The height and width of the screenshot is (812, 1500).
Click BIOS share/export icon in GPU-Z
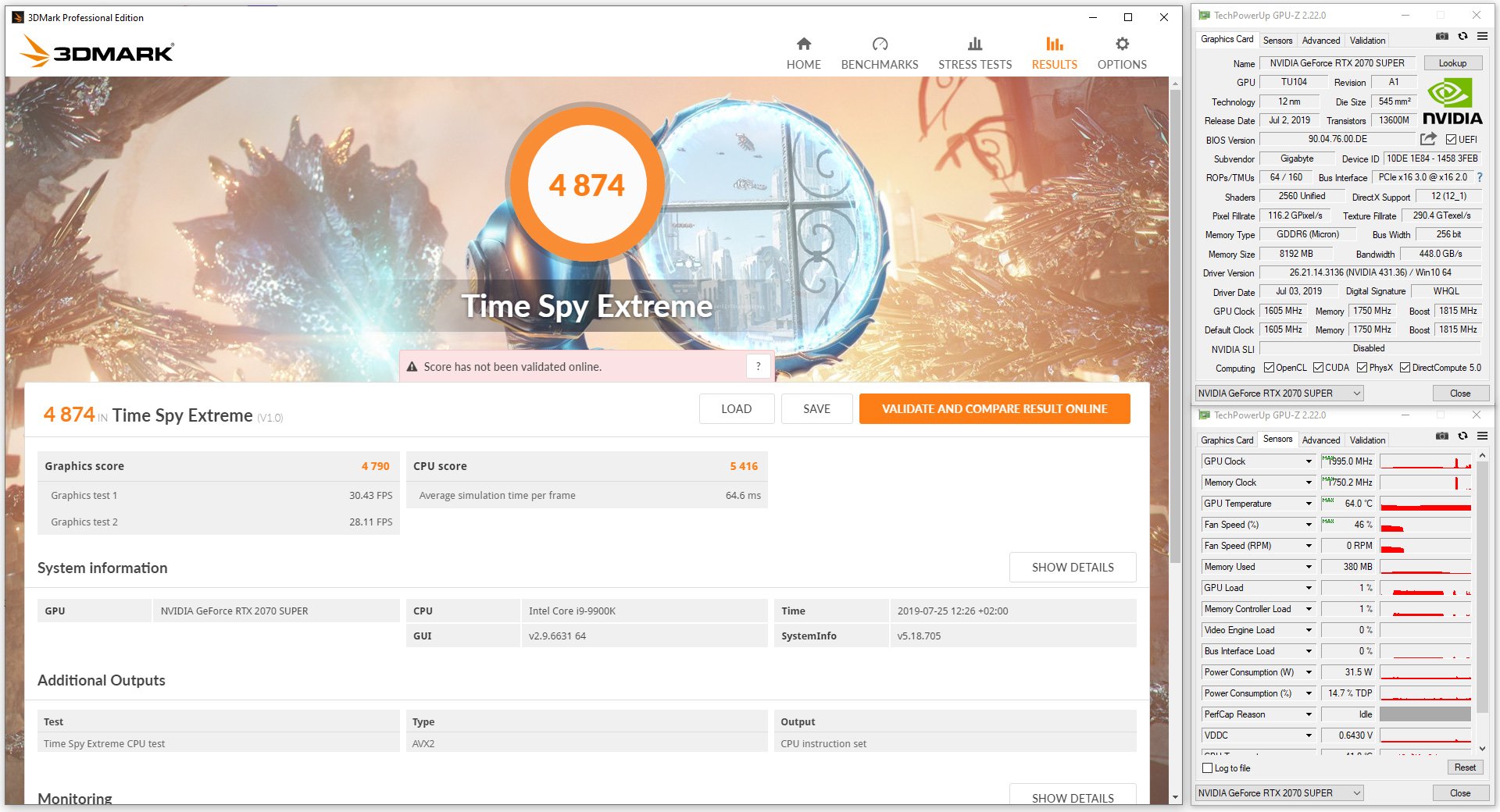(1428, 139)
